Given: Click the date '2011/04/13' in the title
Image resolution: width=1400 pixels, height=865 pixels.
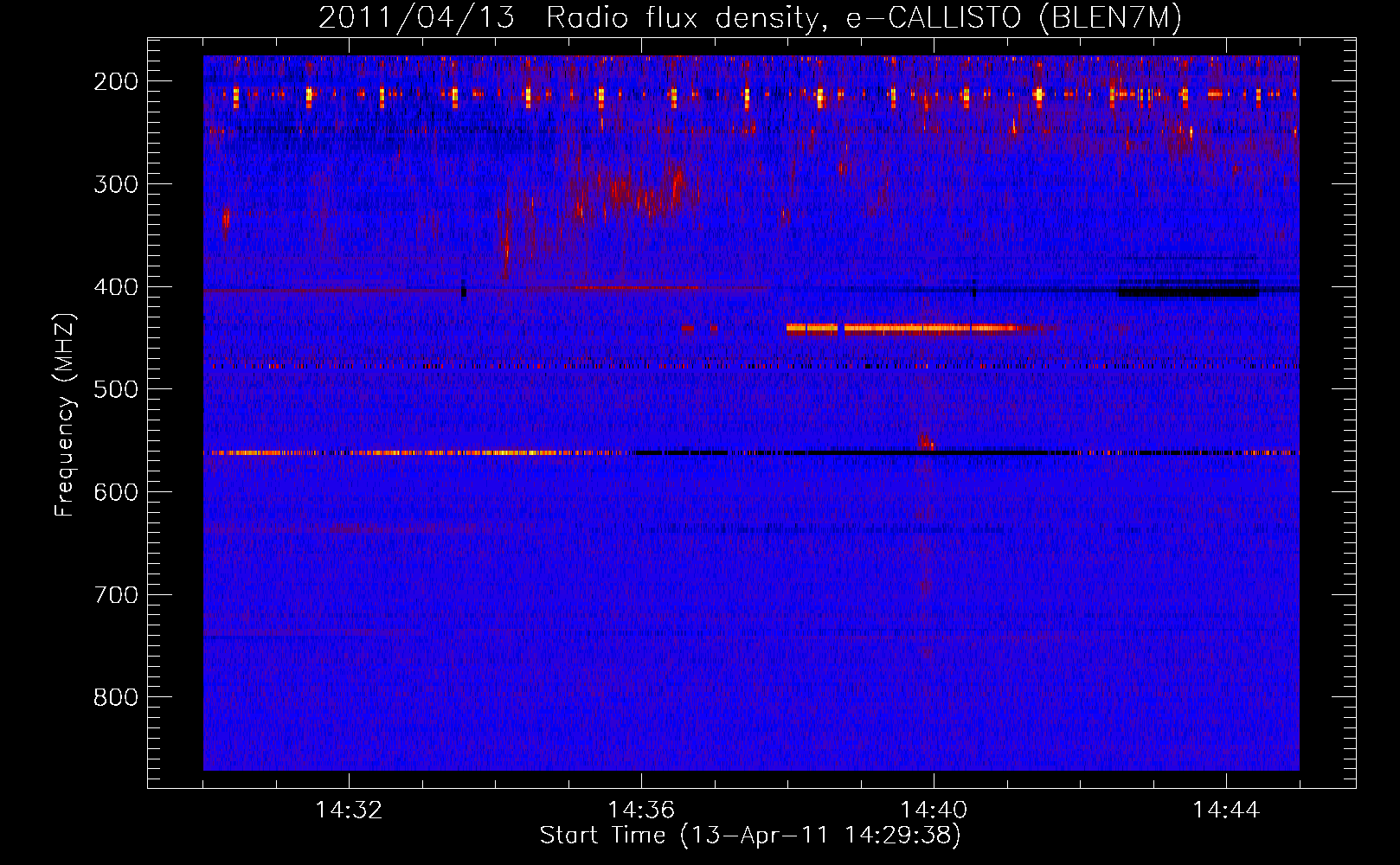Looking at the screenshot, I should pos(416,18).
